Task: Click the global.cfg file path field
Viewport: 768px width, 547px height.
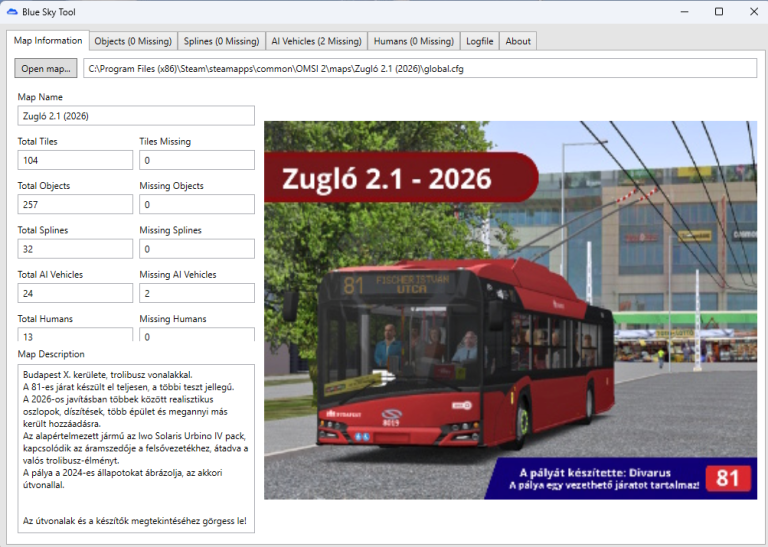Action: [x=420, y=69]
